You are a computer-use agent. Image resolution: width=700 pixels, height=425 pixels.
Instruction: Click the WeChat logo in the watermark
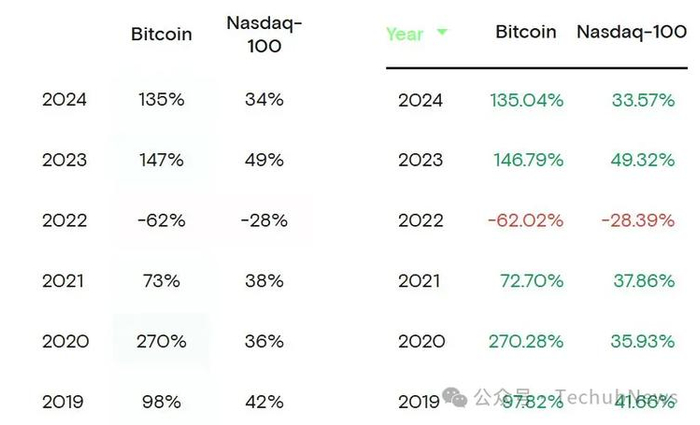(x=456, y=397)
